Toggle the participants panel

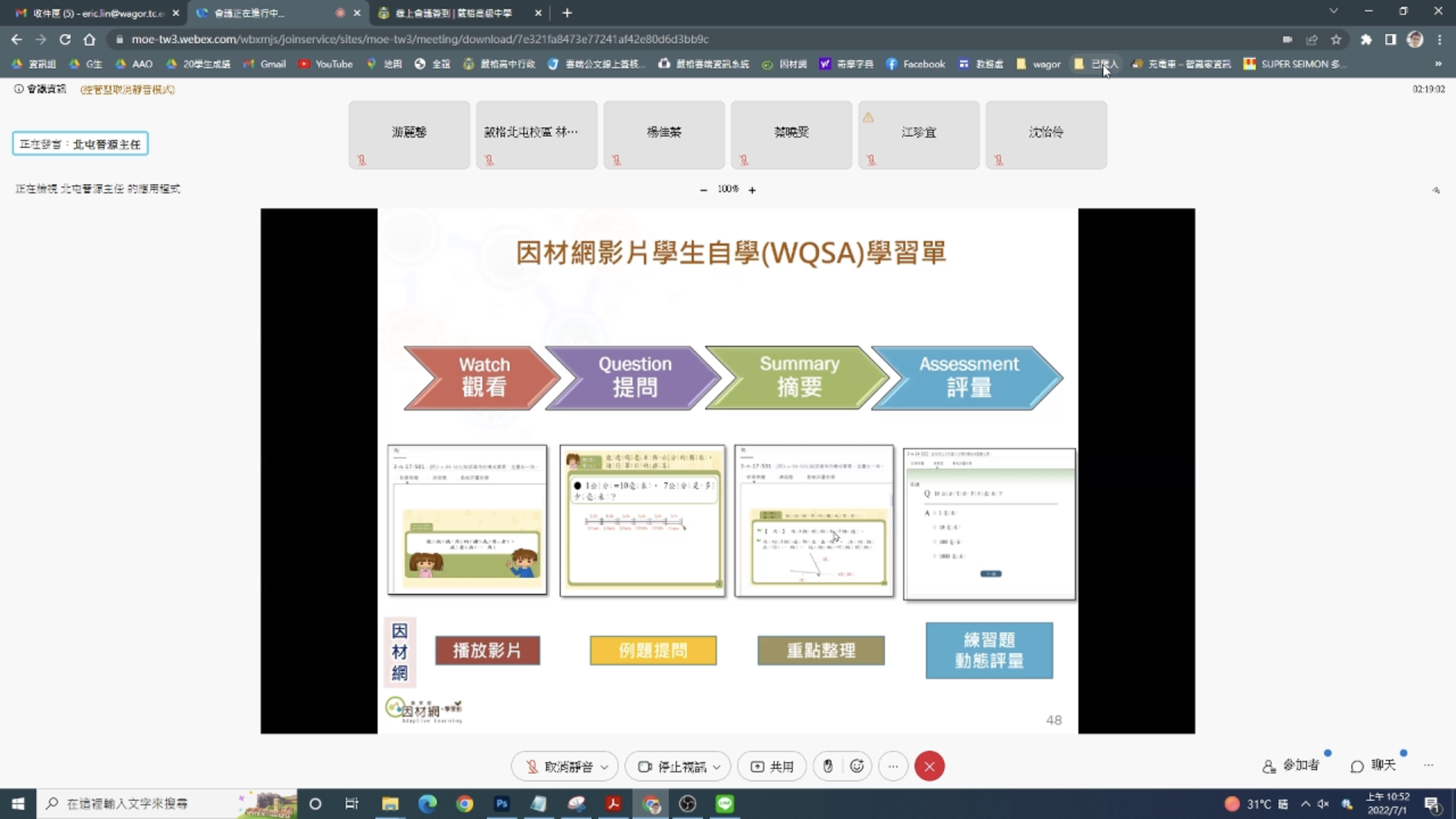pyautogui.click(x=1291, y=766)
